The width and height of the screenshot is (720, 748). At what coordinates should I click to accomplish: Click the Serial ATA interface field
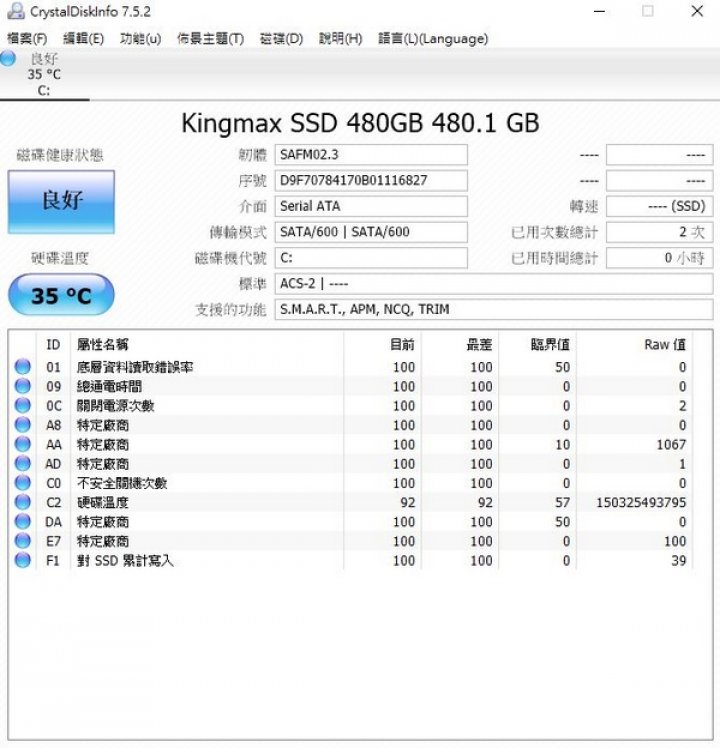click(371, 206)
